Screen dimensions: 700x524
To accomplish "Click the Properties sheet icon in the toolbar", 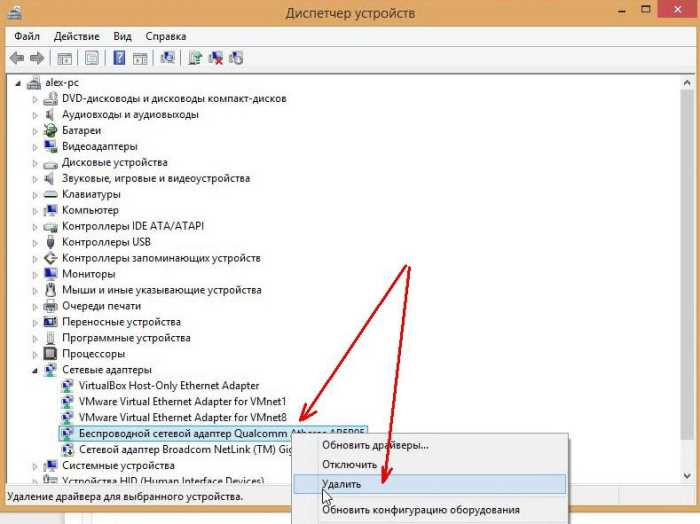I will pyautogui.click(x=92, y=58).
